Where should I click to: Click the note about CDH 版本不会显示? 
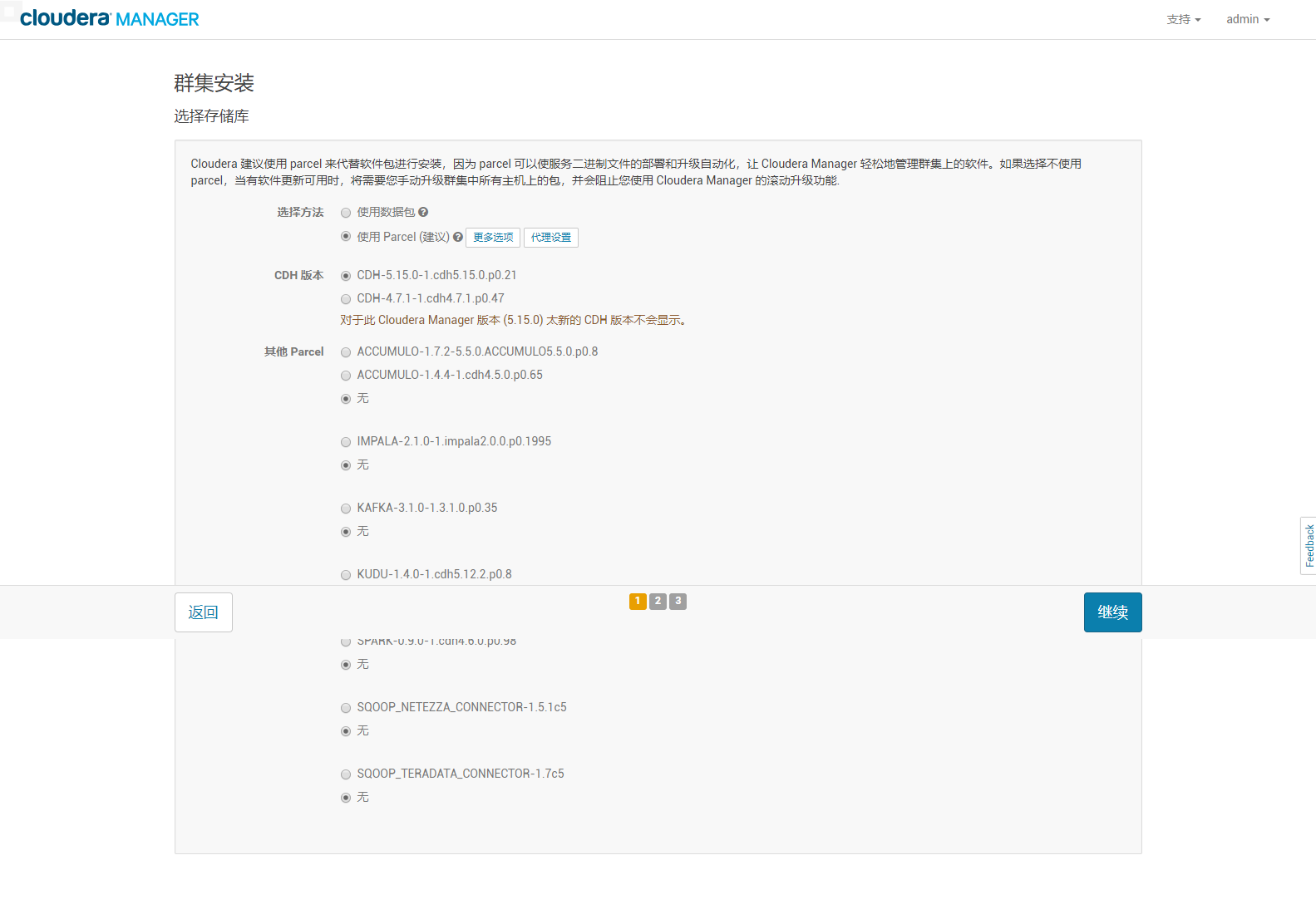513,320
